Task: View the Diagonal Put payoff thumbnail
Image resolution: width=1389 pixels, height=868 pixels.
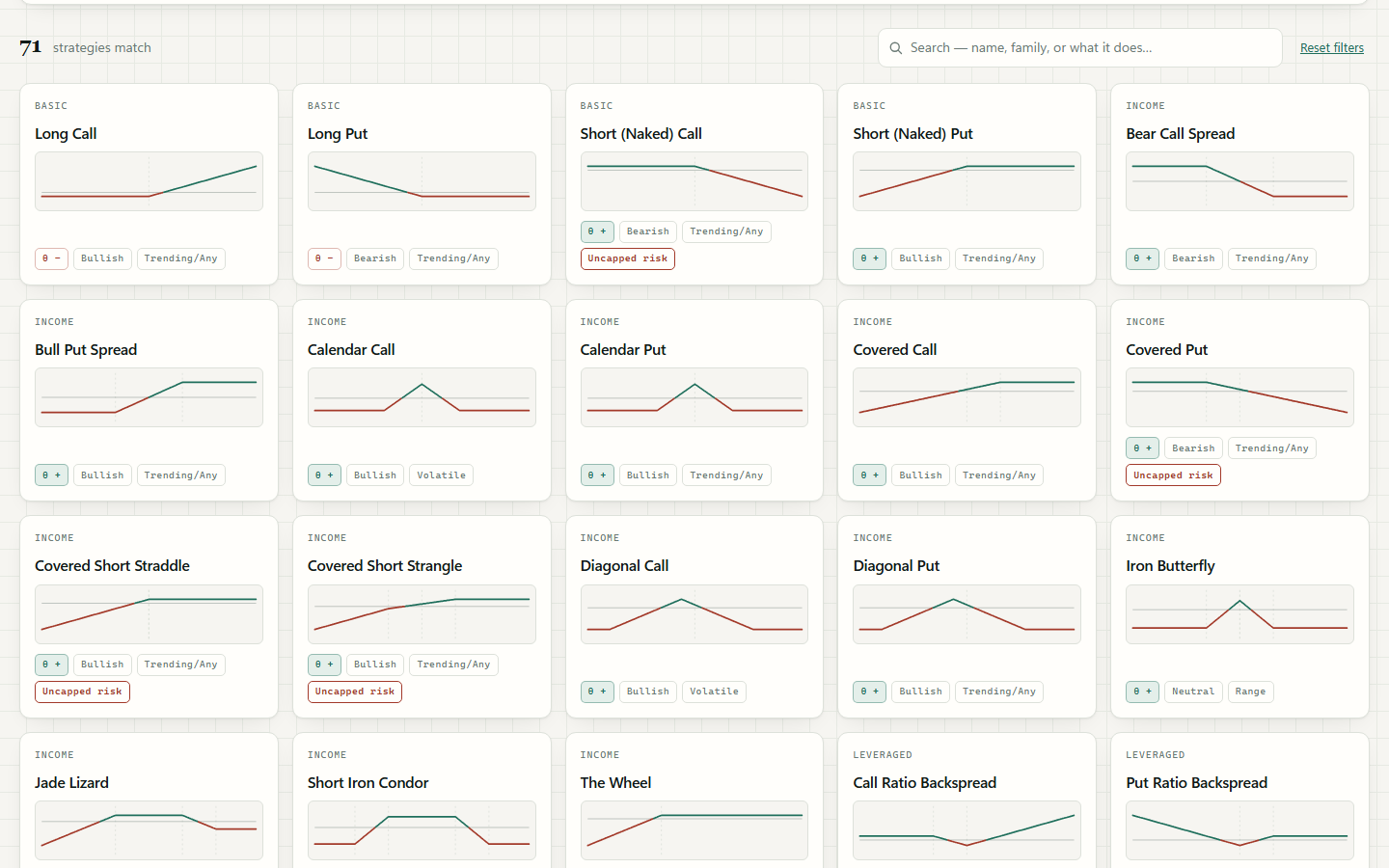Action: tap(967, 614)
